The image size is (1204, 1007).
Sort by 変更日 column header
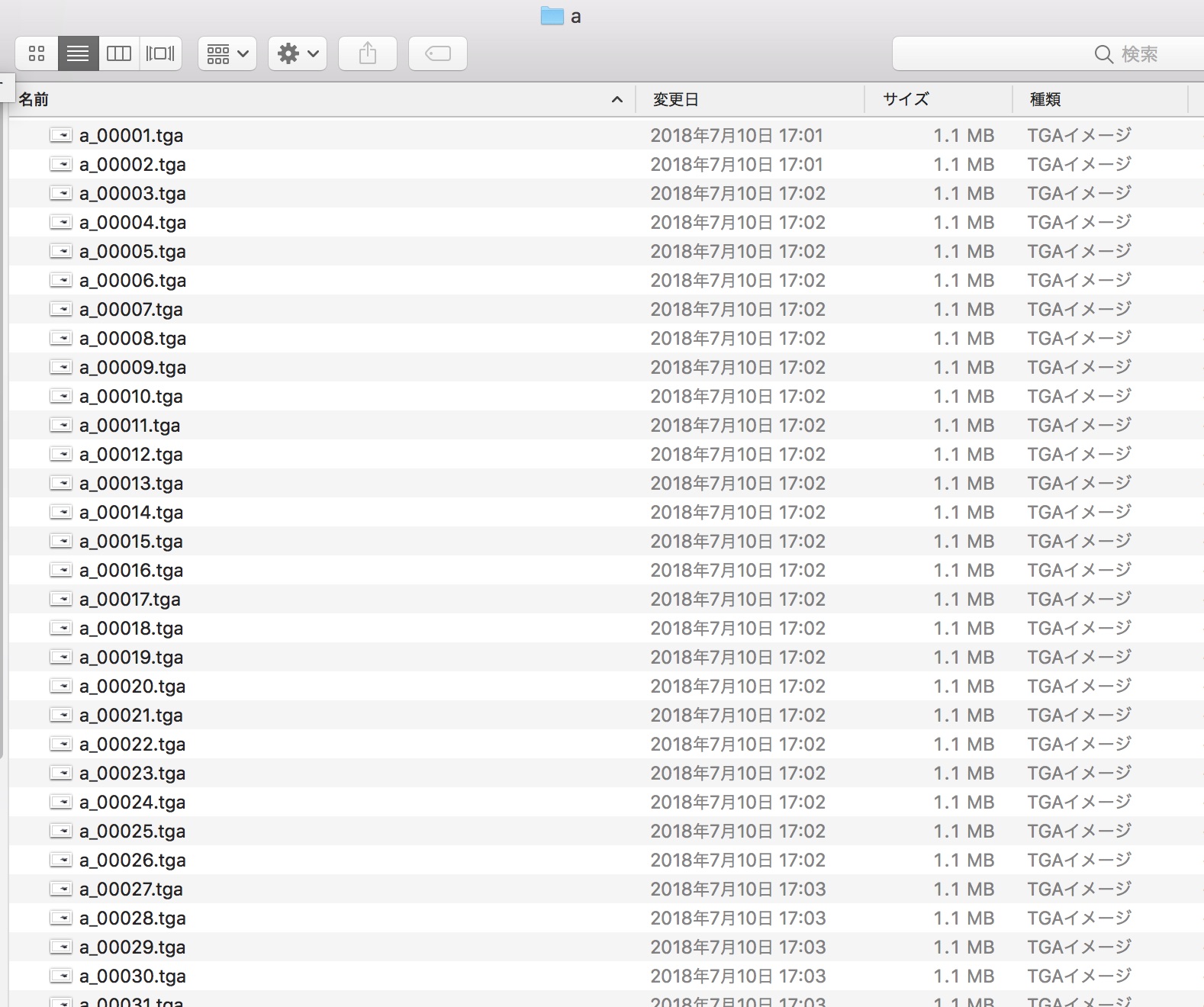point(749,99)
